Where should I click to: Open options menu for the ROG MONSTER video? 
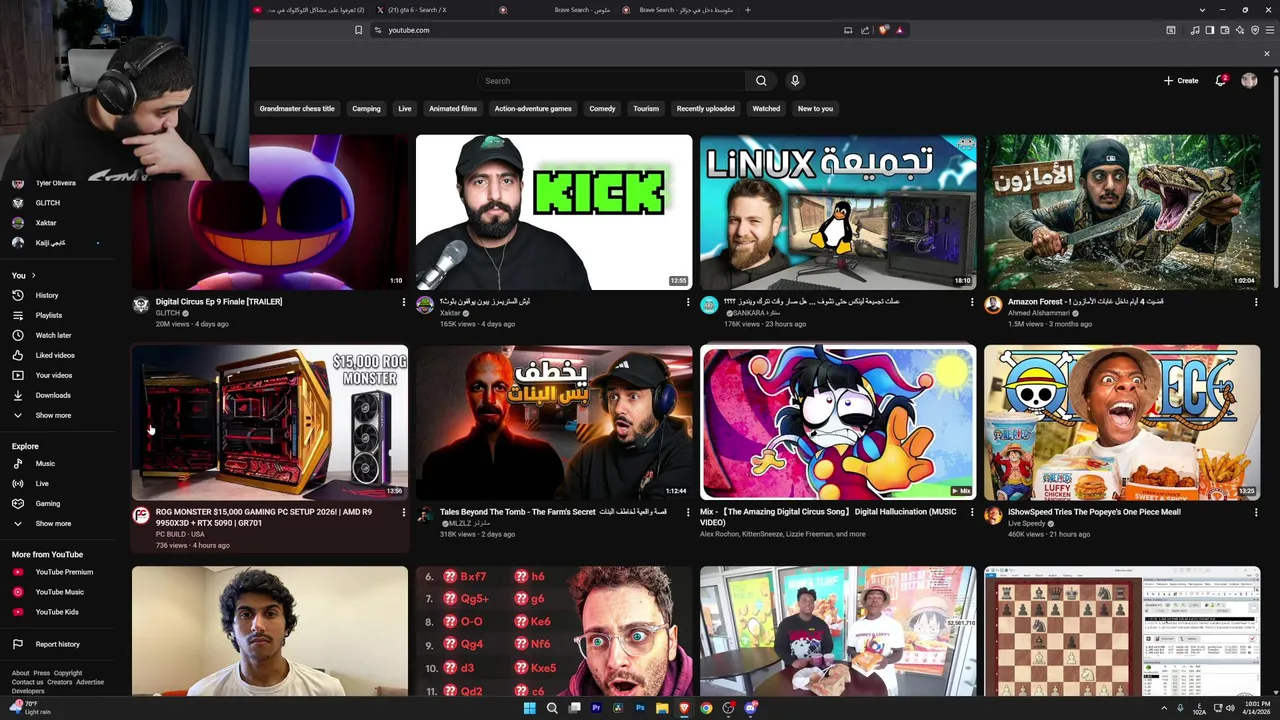[404, 512]
